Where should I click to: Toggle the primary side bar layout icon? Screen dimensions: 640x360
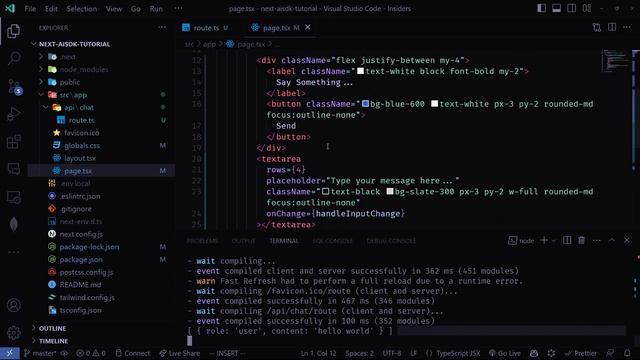(541, 8)
